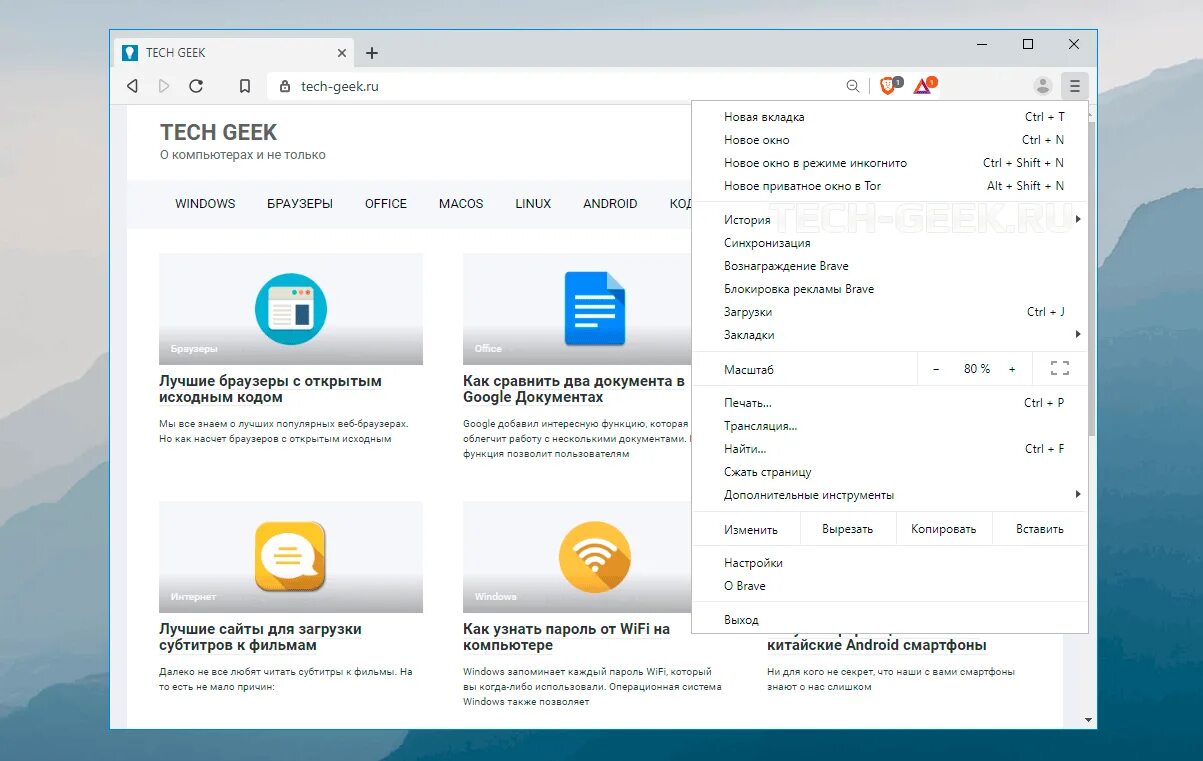Click the TECH GEEK site title
The width and height of the screenshot is (1203, 761).
[218, 132]
